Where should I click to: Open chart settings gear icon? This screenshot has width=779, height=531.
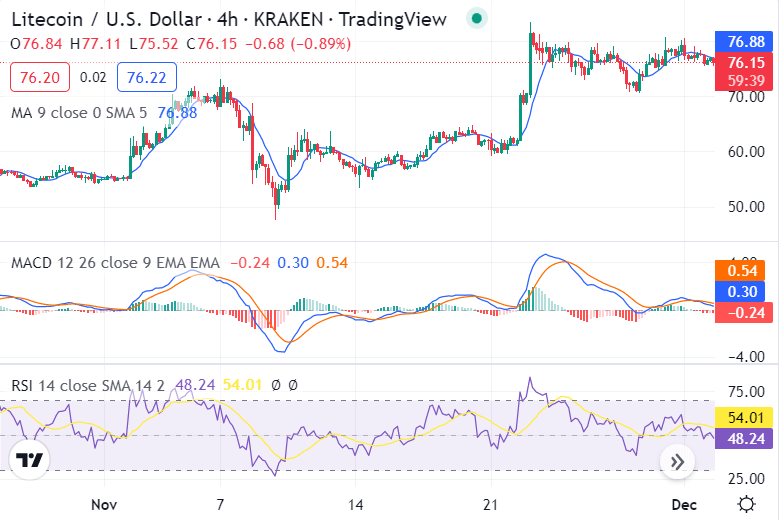point(746,503)
